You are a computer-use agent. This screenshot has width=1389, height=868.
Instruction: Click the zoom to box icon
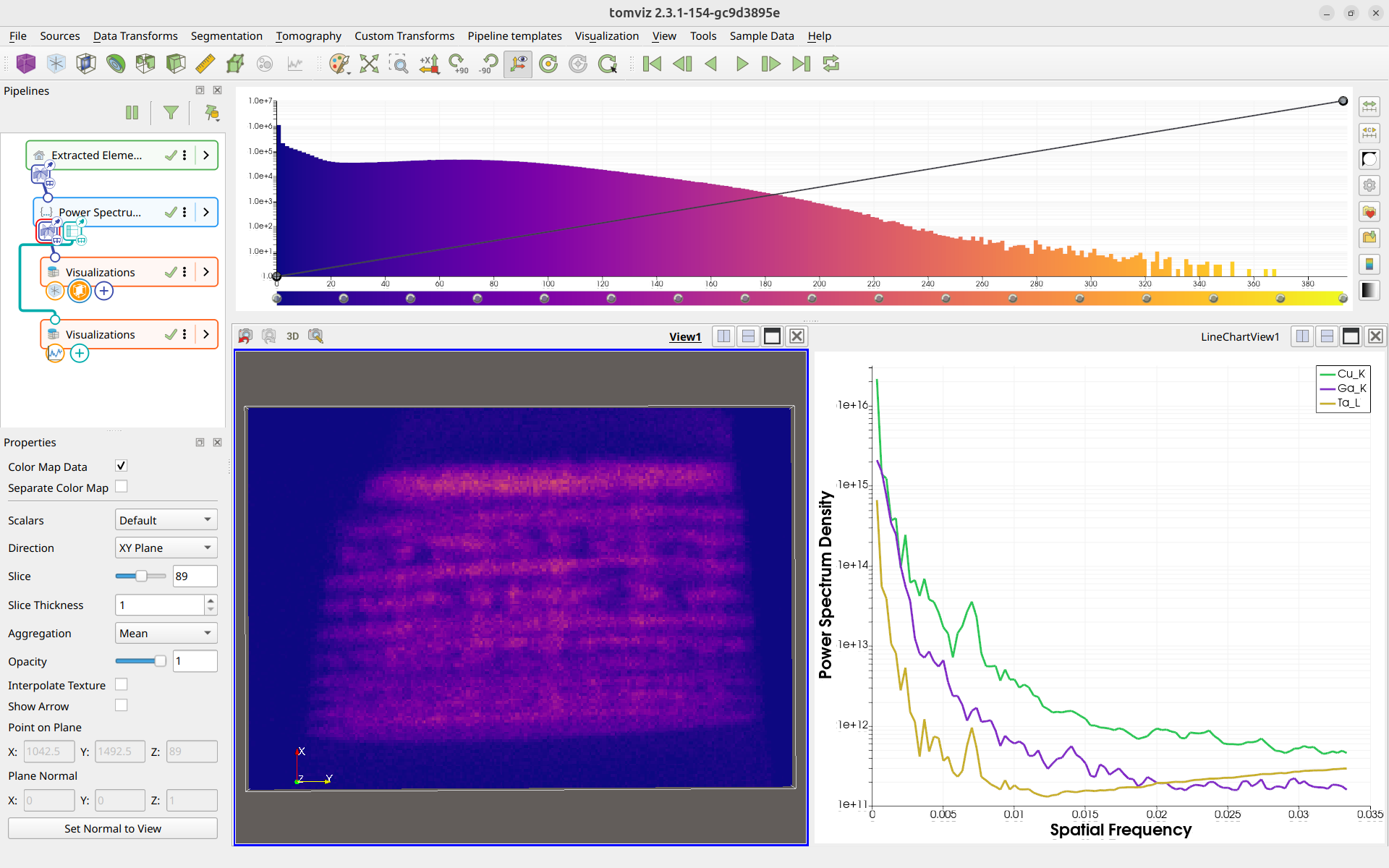point(399,64)
